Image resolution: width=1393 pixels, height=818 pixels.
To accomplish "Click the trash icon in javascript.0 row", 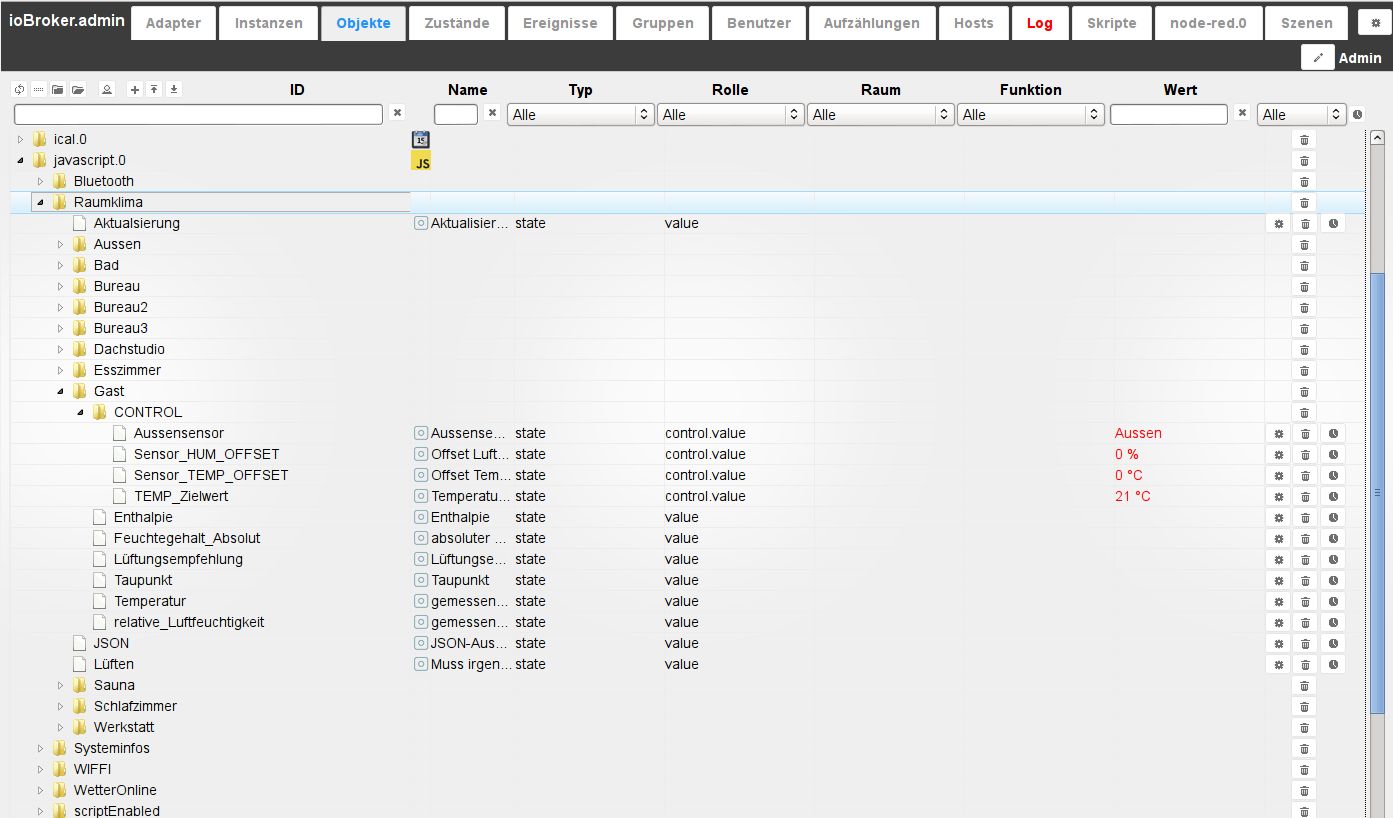I will 1304,160.
